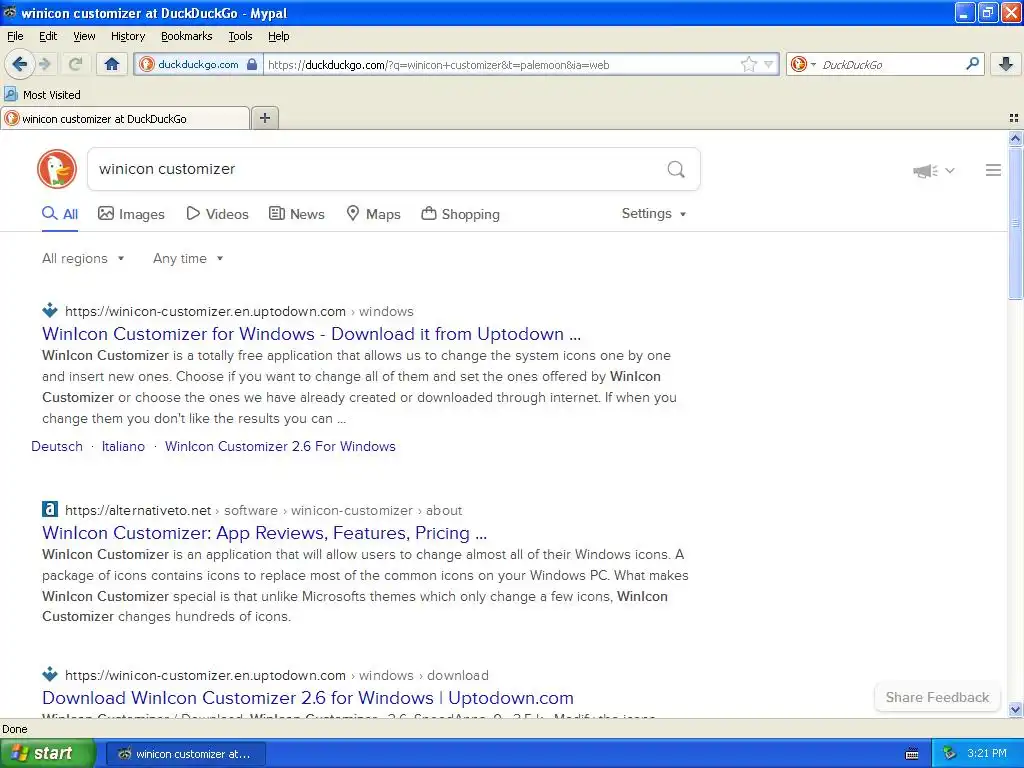Click the Done status bar text
Screen dimensions: 1024x768
15,729
